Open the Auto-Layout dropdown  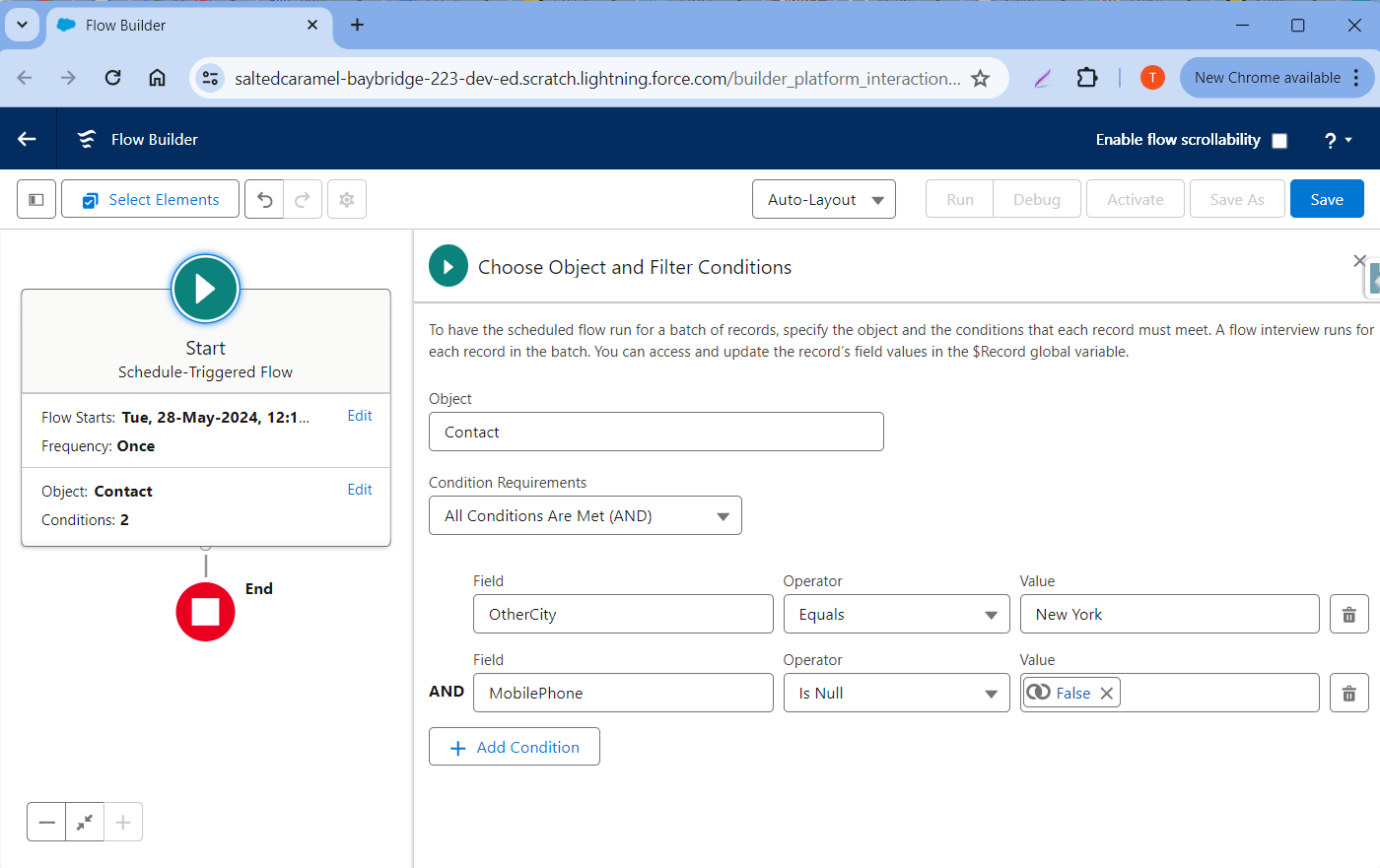[824, 199]
